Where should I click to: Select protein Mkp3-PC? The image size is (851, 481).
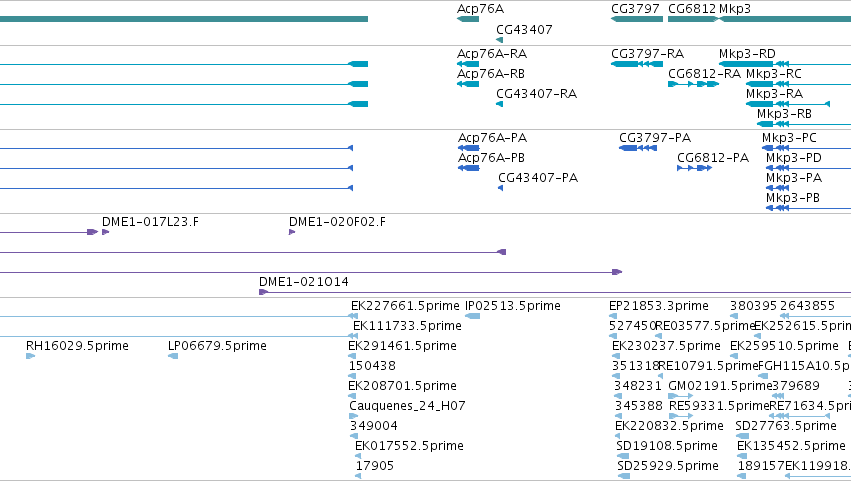789,138
